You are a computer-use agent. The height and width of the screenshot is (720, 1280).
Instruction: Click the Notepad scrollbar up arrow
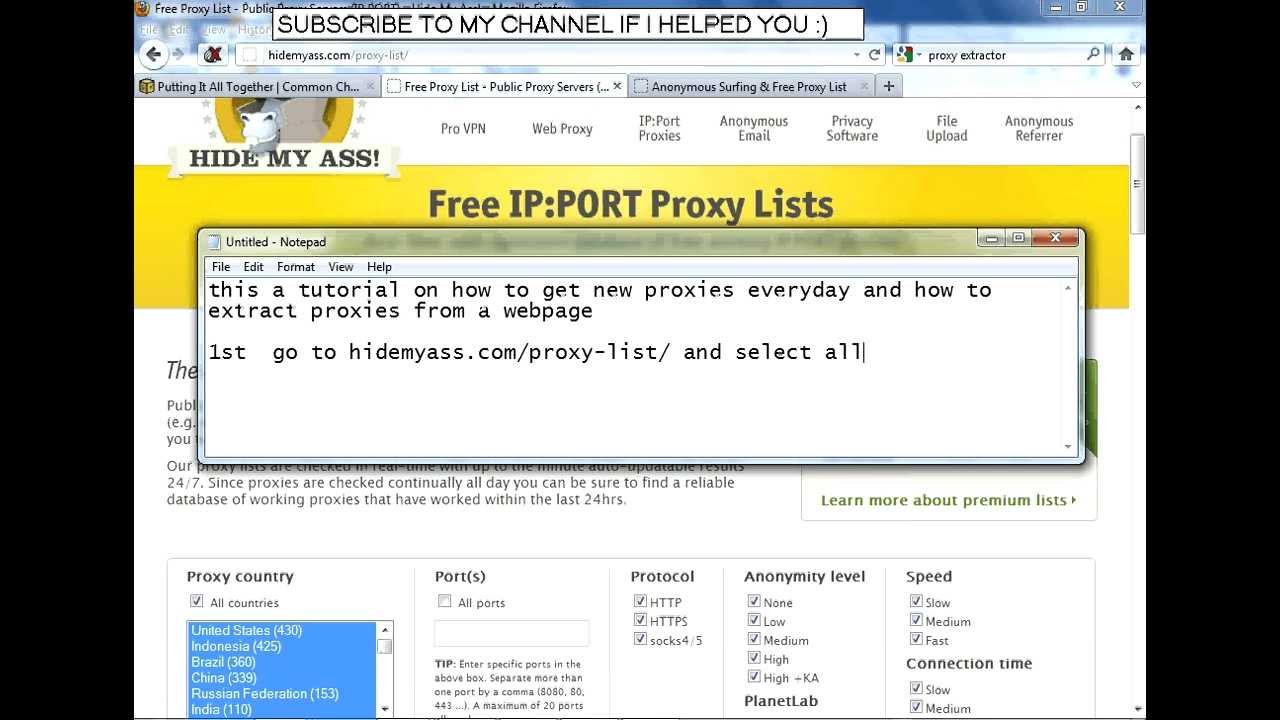tap(1068, 288)
